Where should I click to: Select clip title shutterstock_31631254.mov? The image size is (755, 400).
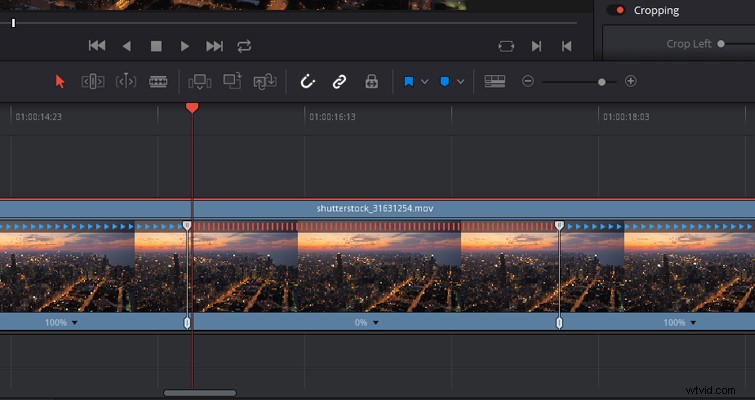(x=375, y=208)
